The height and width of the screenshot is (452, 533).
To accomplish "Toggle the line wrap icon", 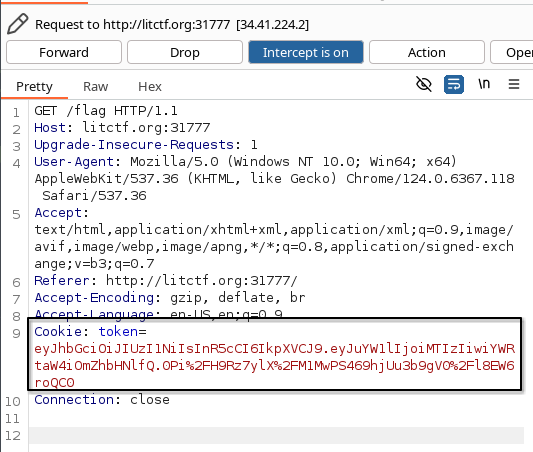I will (x=454, y=84).
